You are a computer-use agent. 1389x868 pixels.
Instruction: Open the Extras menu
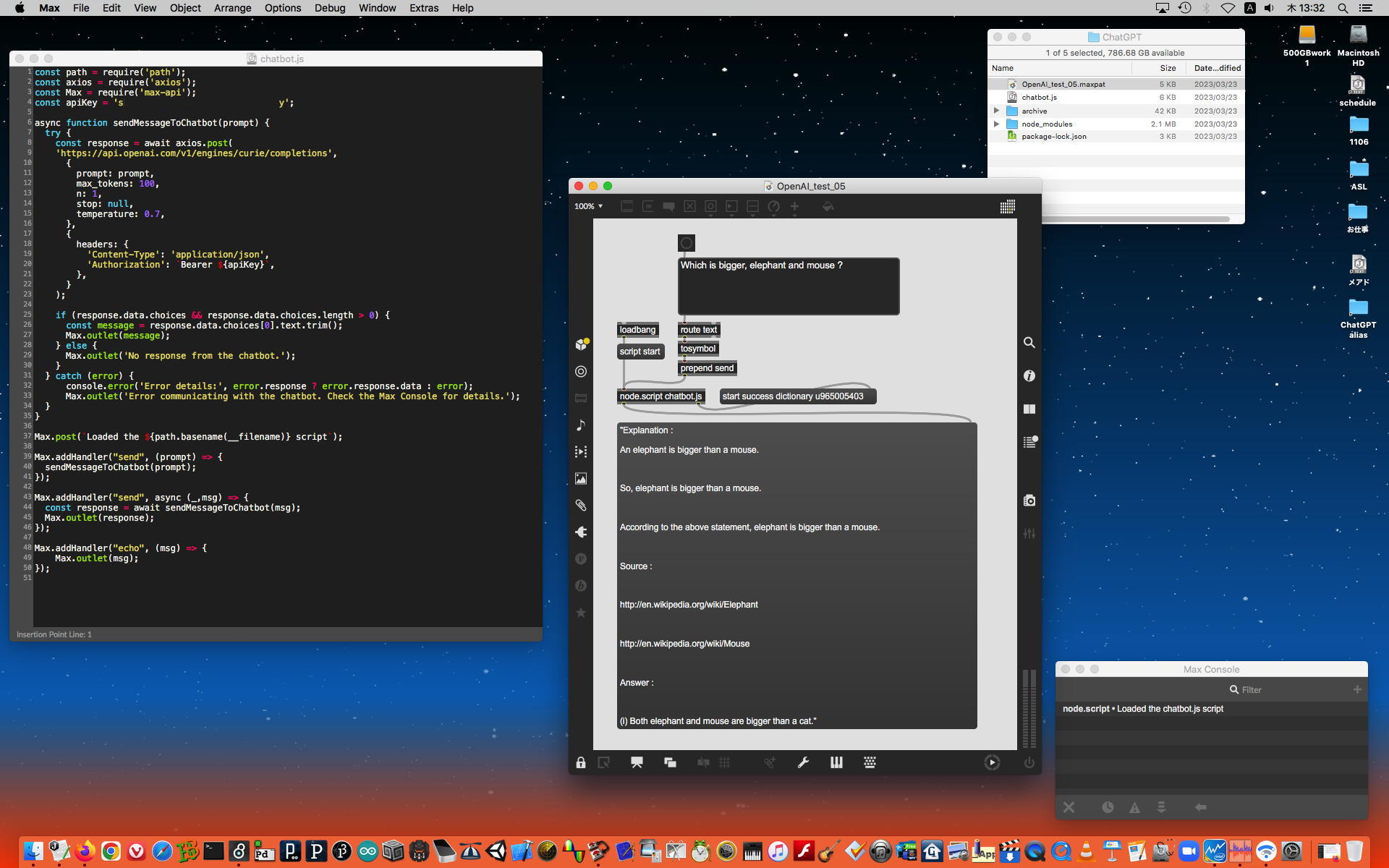[423, 8]
